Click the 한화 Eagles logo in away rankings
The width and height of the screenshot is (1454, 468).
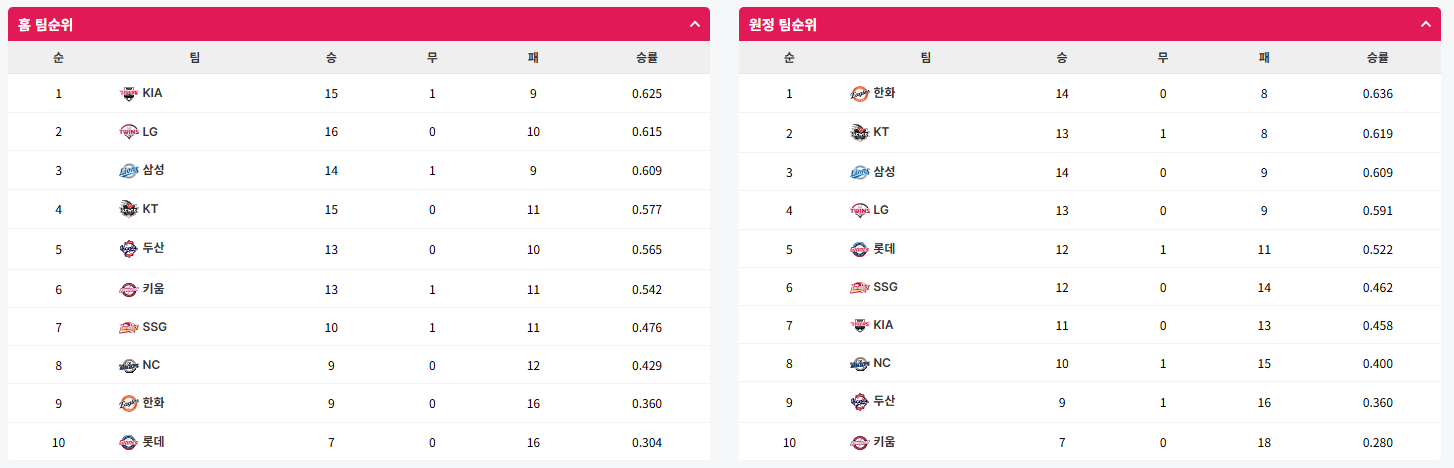pos(859,94)
